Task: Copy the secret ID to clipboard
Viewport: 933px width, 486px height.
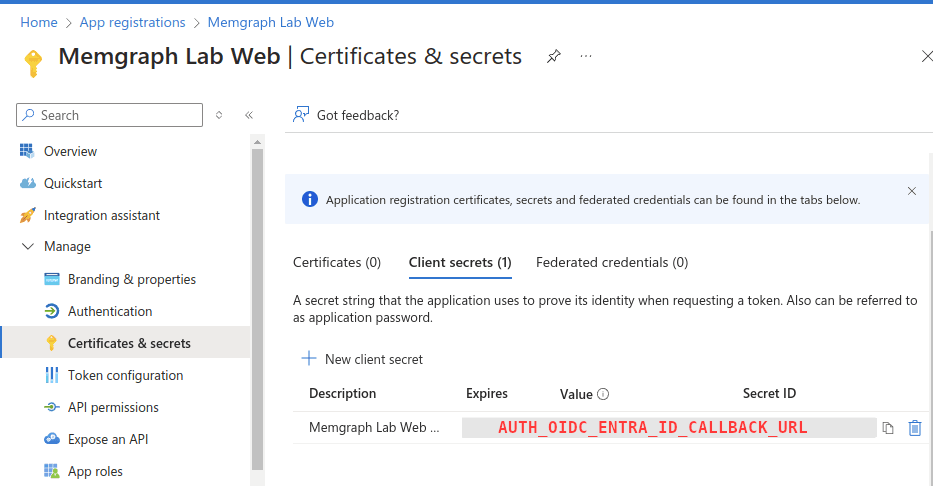Action: point(888,428)
